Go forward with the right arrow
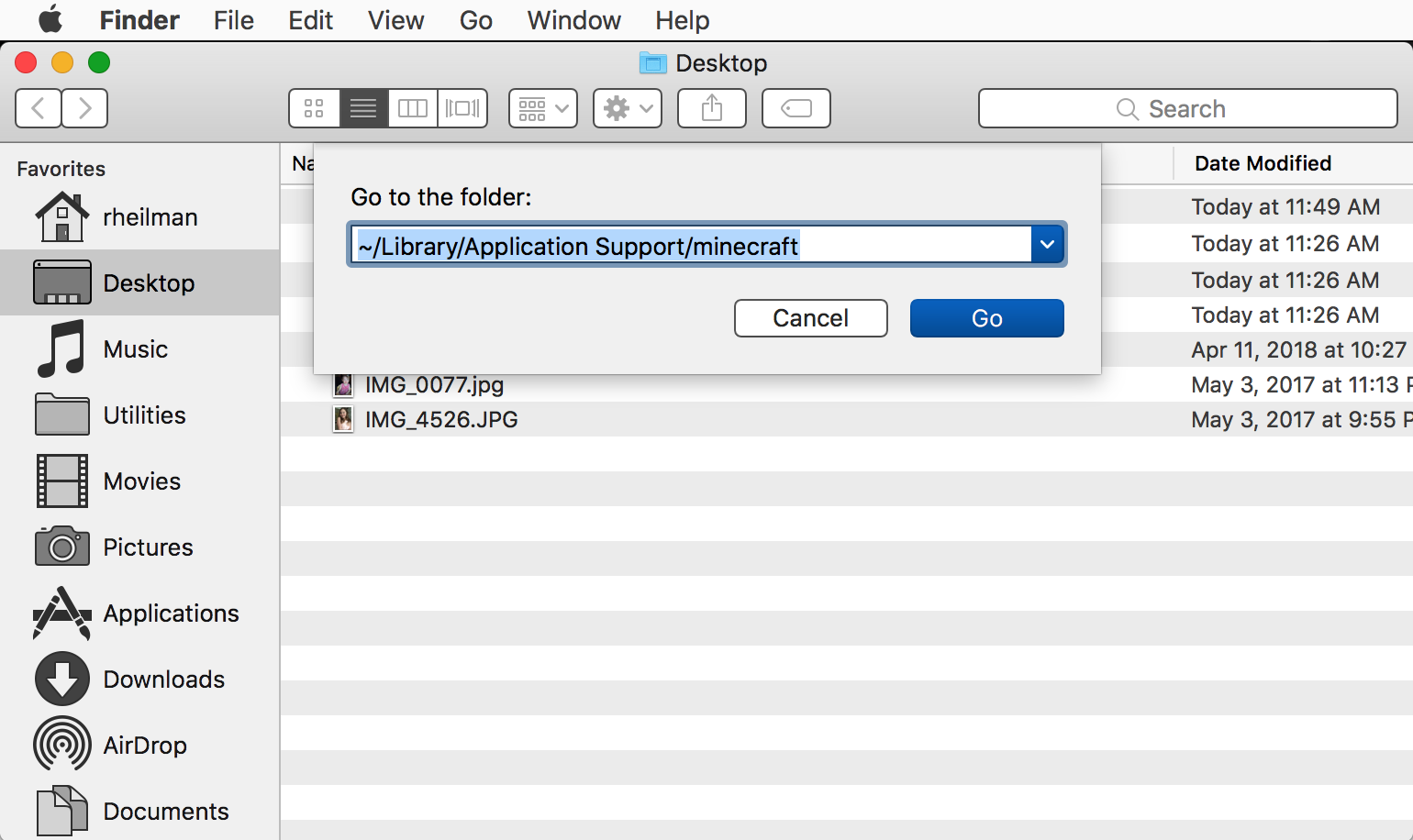The height and width of the screenshot is (840, 1413). coord(85,108)
